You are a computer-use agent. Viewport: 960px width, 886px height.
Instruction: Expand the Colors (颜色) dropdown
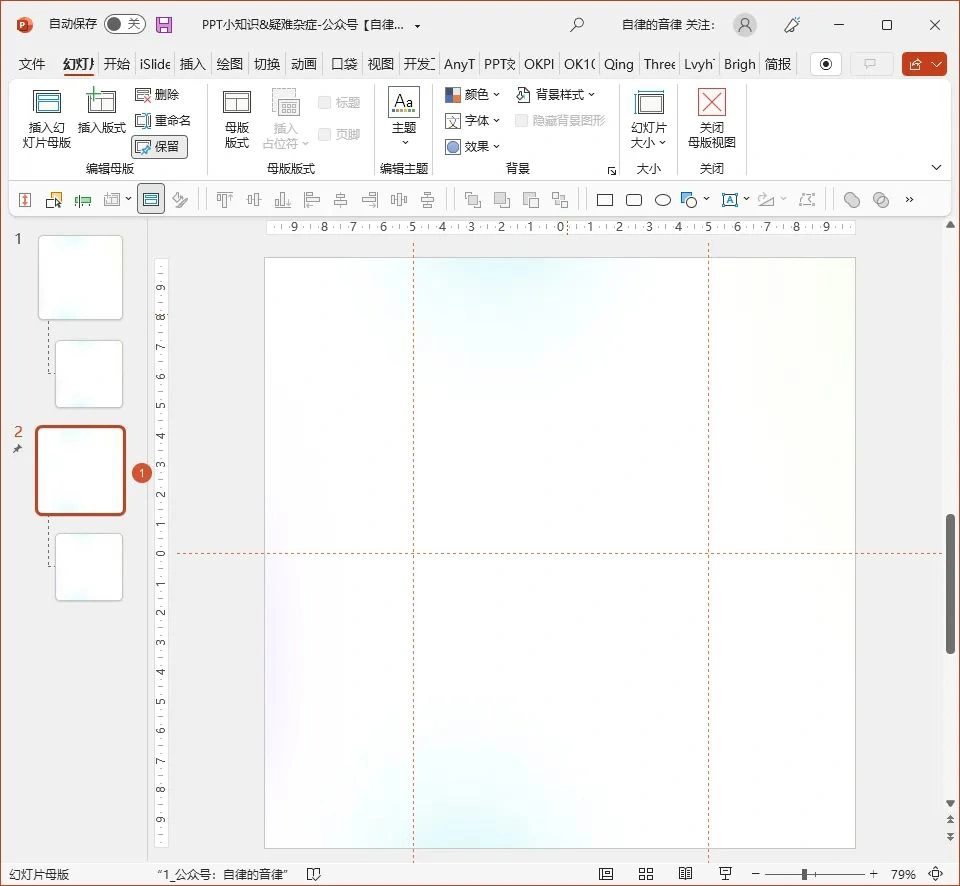pyautogui.click(x=473, y=95)
